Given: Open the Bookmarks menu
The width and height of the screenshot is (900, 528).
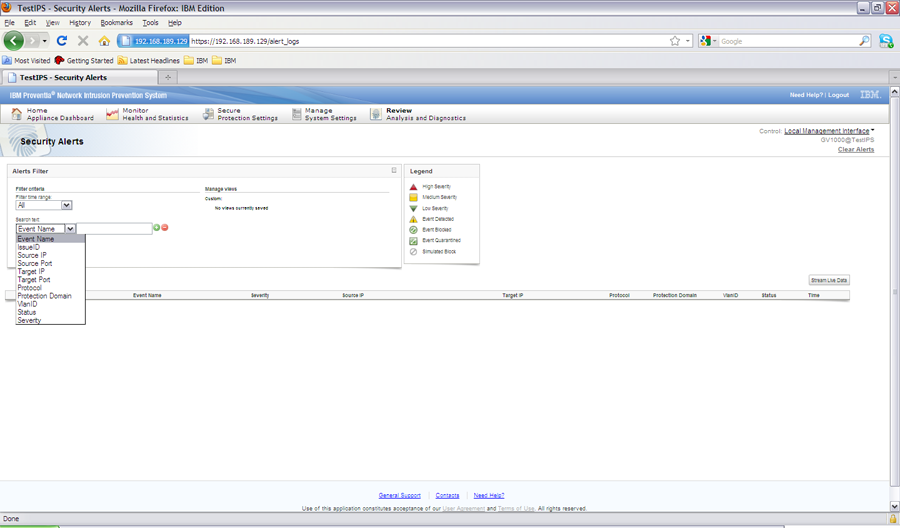Looking at the screenshot, I should tap(117, 22).
